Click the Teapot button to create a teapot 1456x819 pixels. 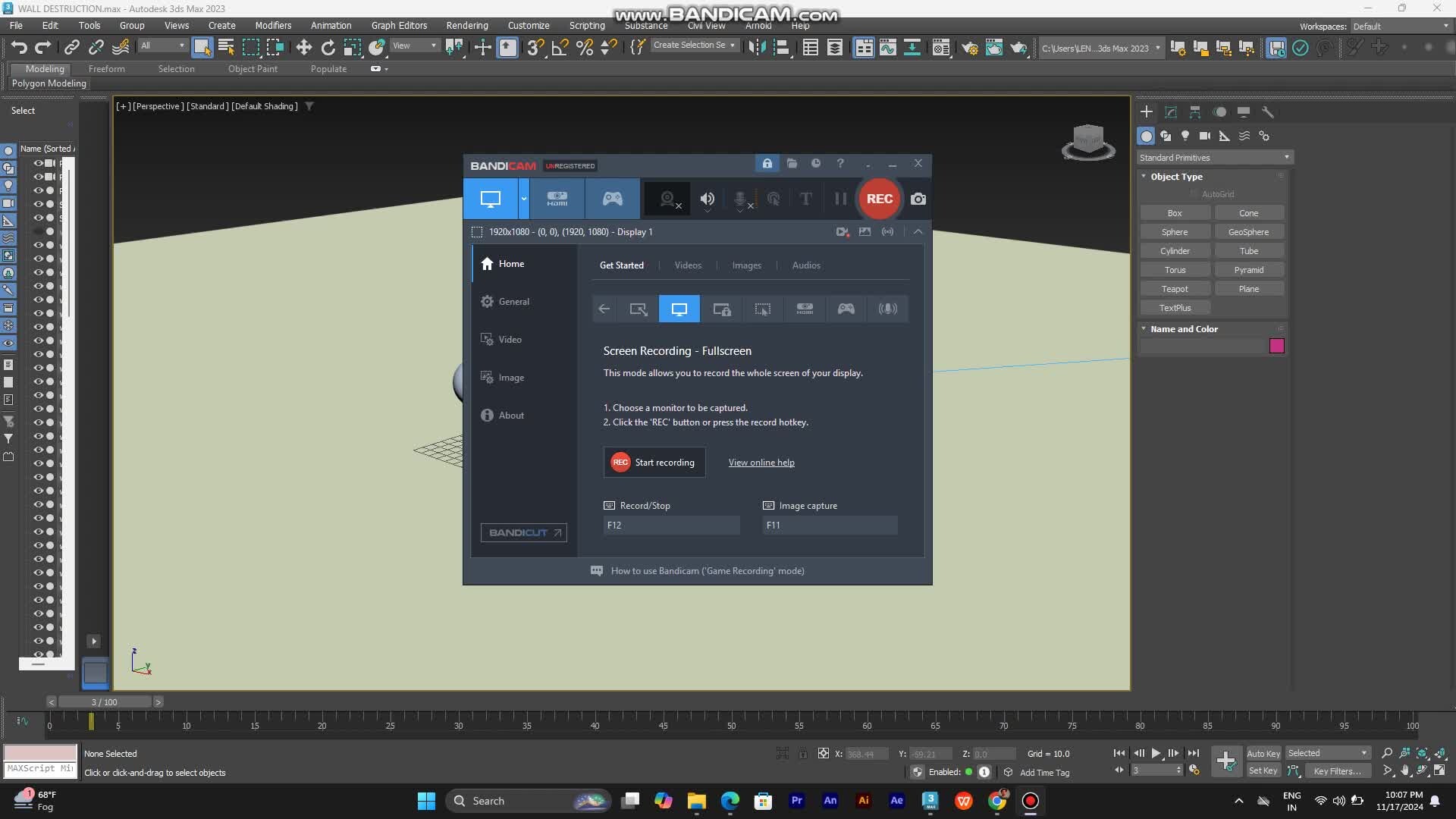coord(1175,288)
